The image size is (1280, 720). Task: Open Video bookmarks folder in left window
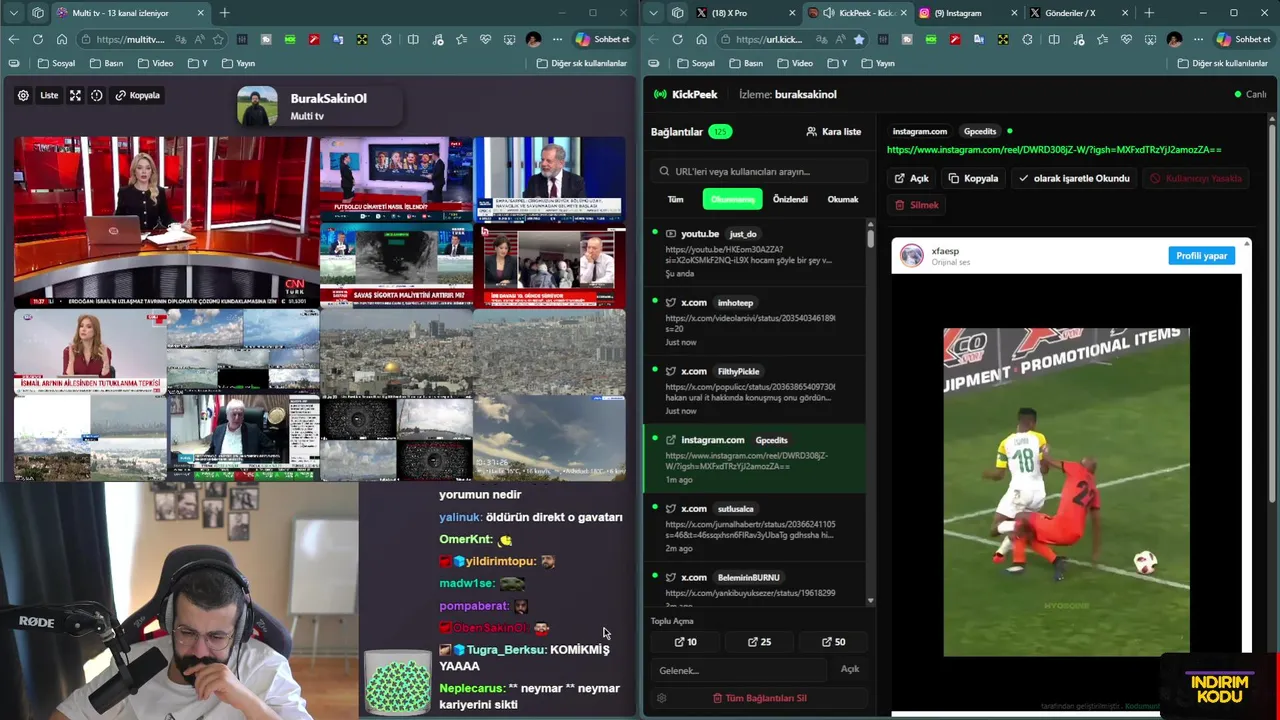[x=156, y=63]
